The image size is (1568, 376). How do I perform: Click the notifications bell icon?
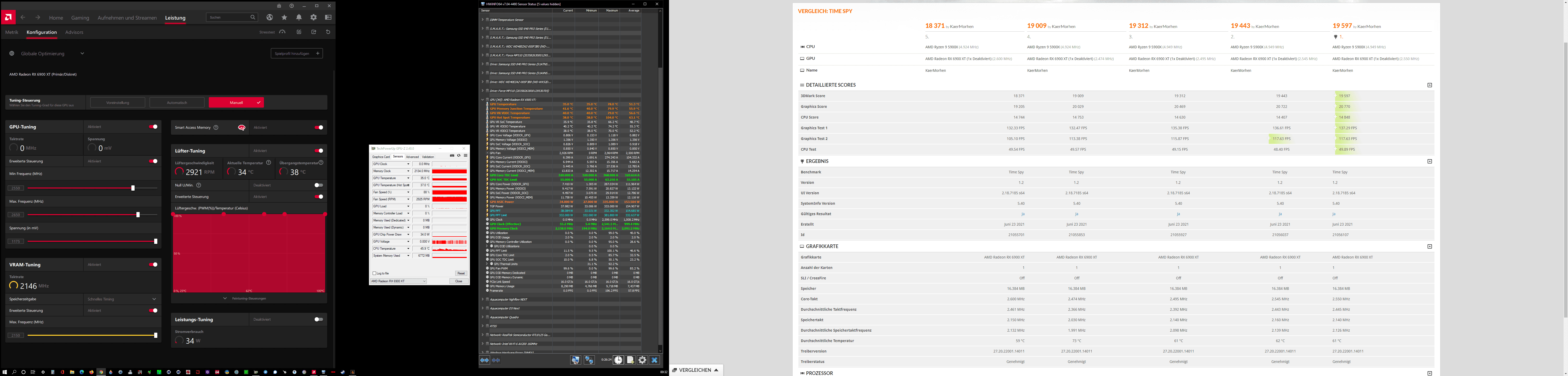(x=299, y=18)
